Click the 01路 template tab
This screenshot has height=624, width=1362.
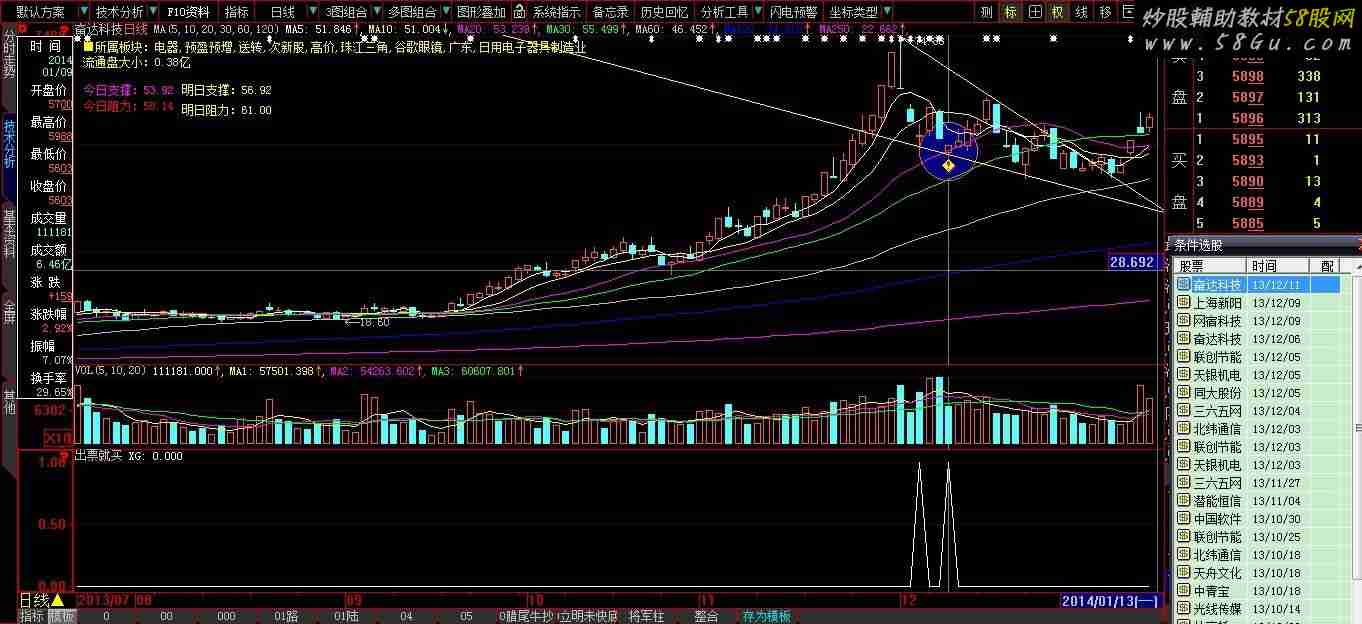click(286, 616)
